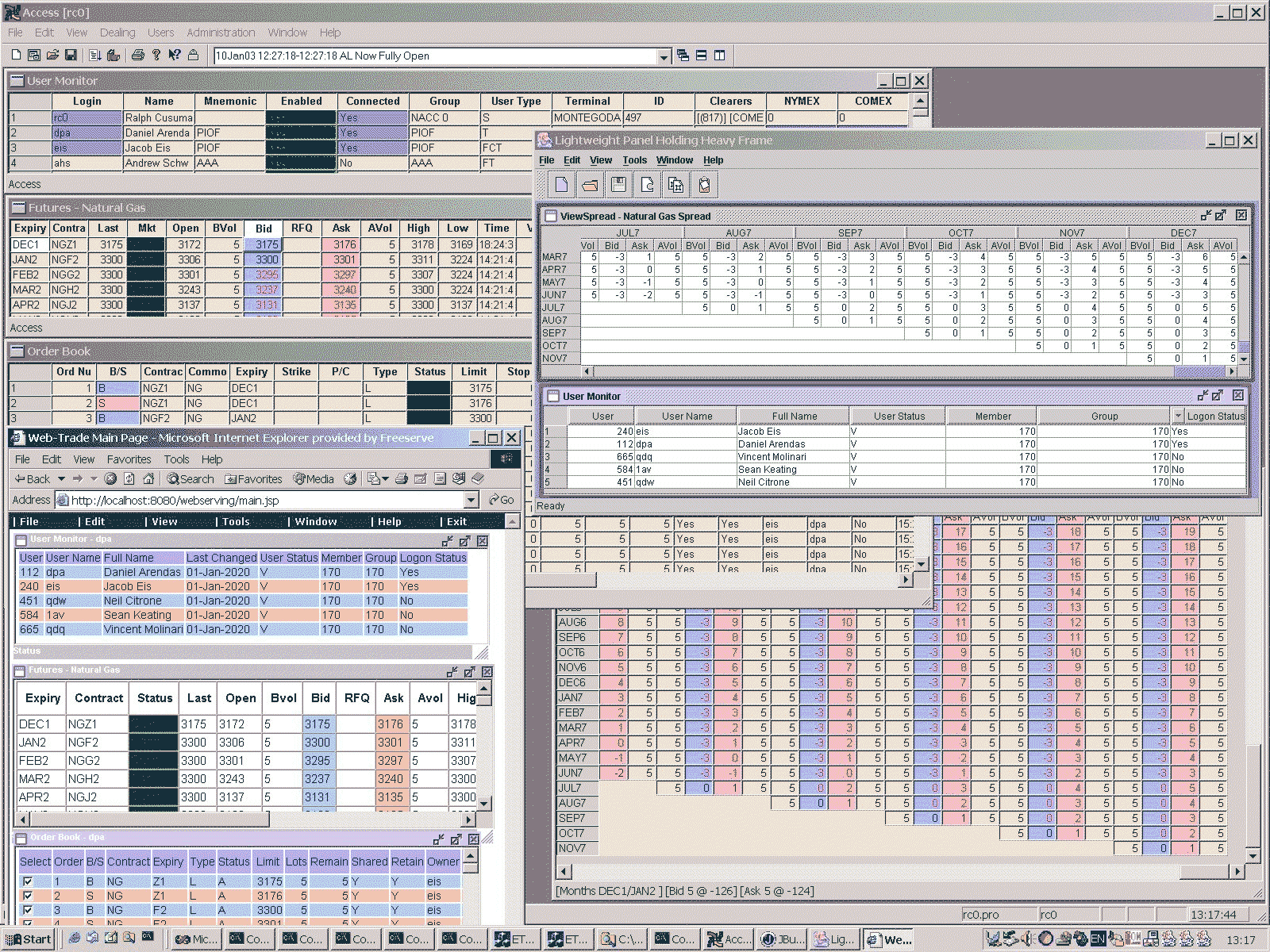
Task: Click the Print icon in Access toolbar
Action: (x=137, y=56)
